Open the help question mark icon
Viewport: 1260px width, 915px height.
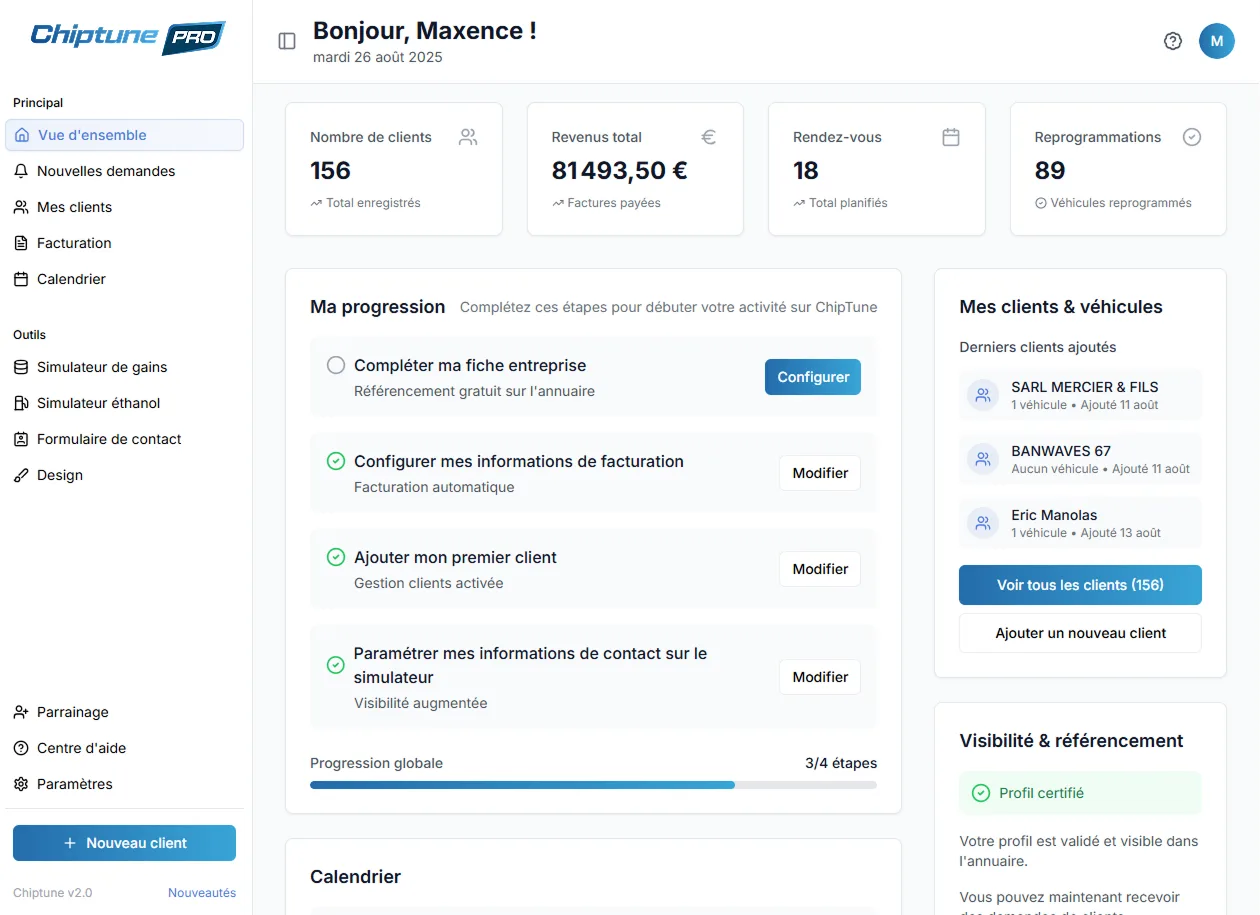pyautogui.click(x=1173, y=41)
